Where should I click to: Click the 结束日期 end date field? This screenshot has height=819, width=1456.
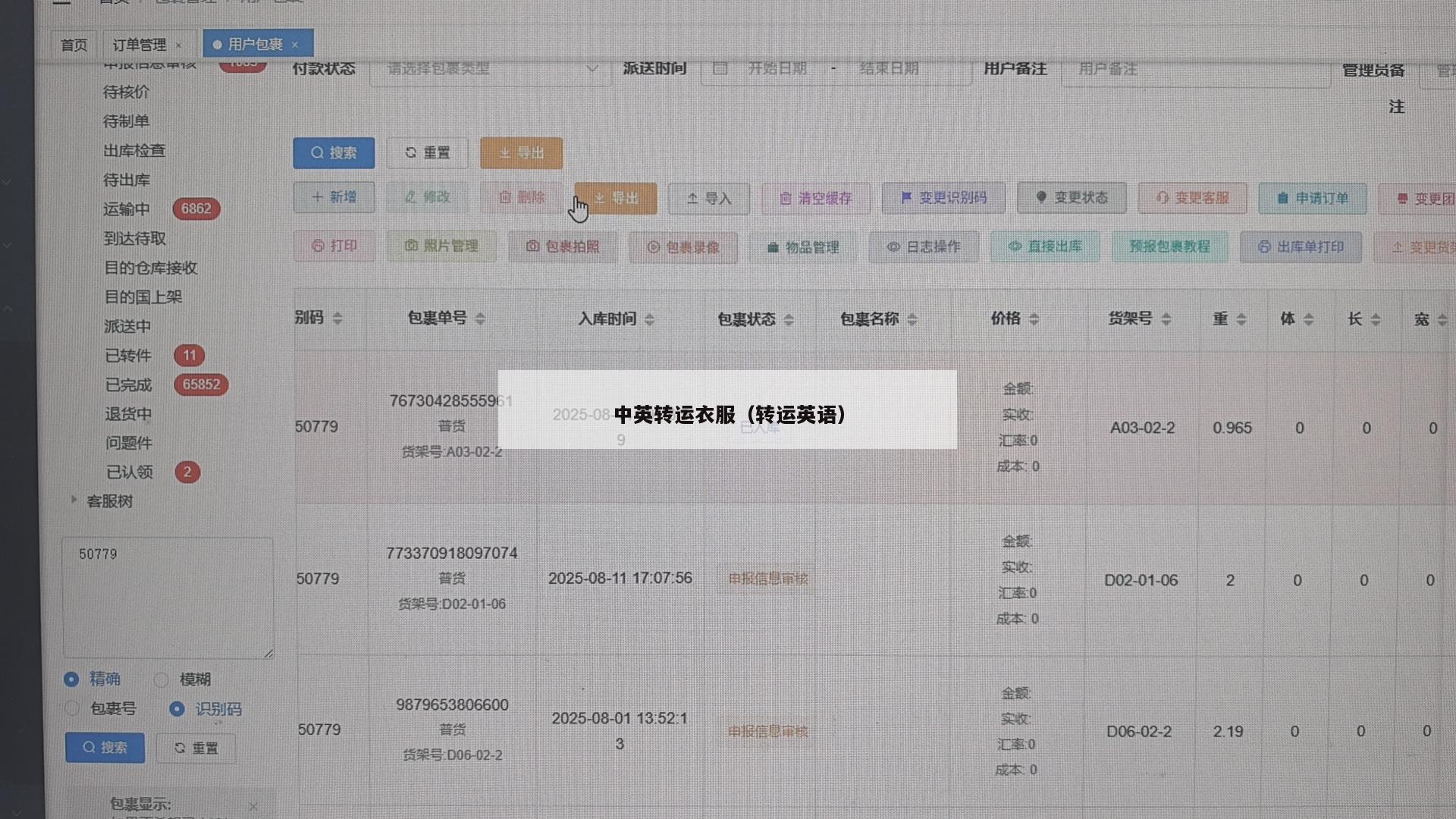pyautogui.click(x=889, y=69)
